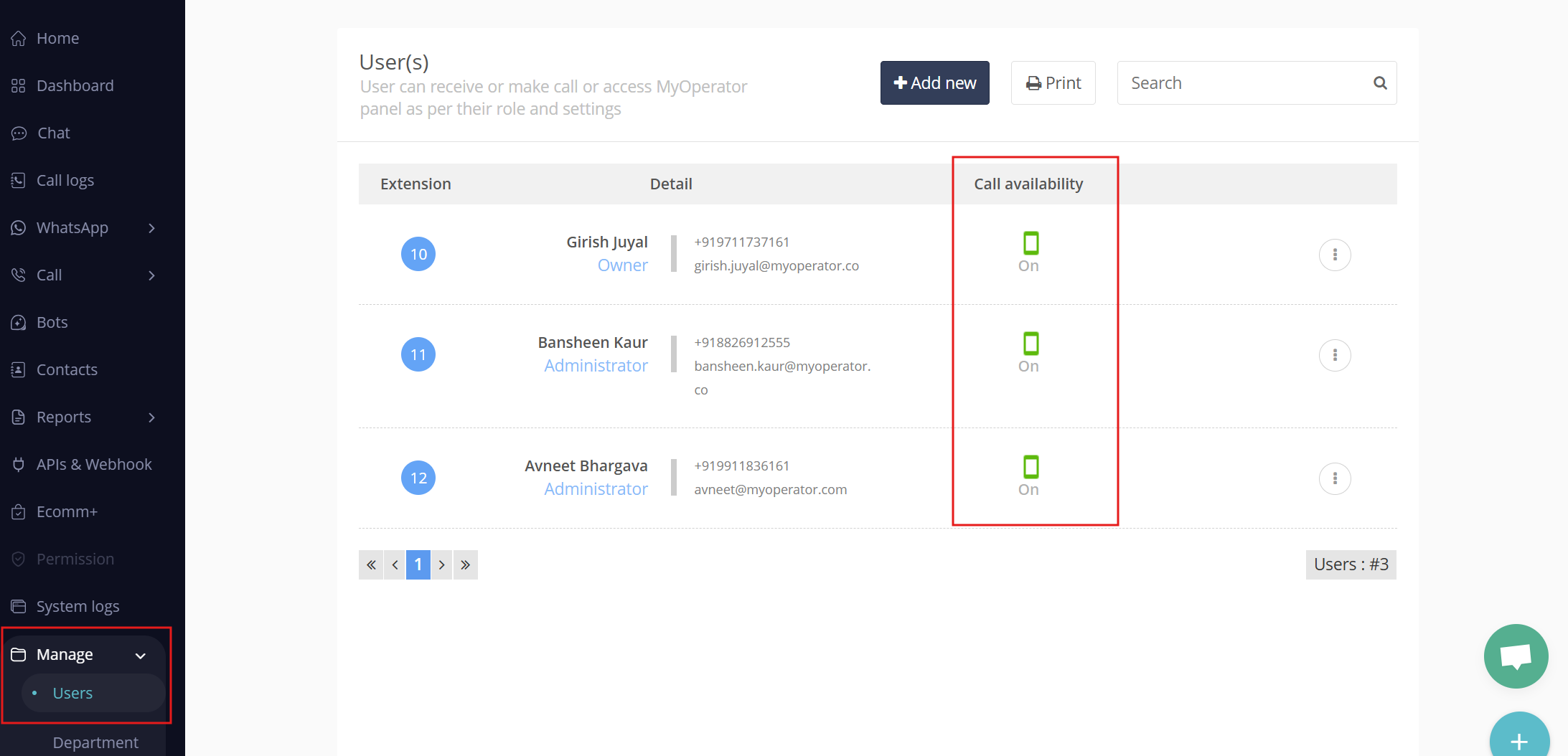This screenshot has width=1568, height=756.
Task: Click into the Search input field
Action: (x=1245, y=83)
